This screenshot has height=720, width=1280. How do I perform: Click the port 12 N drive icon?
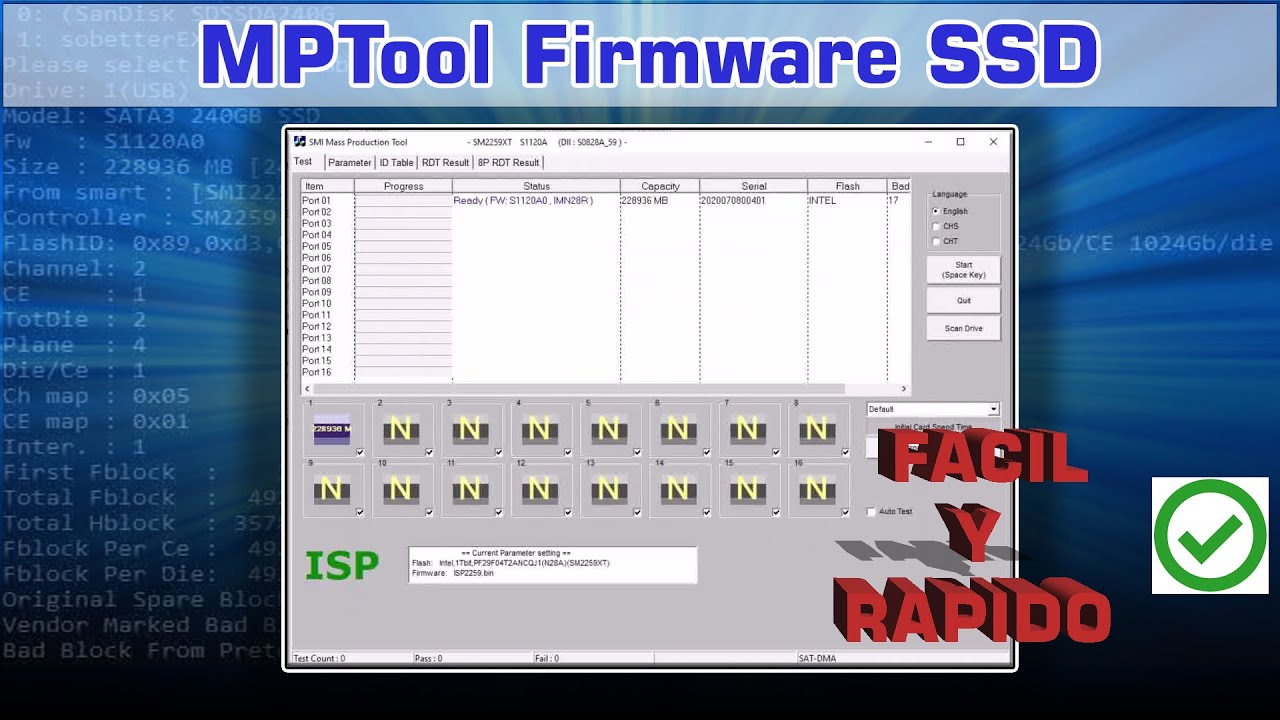coord(539,490)
